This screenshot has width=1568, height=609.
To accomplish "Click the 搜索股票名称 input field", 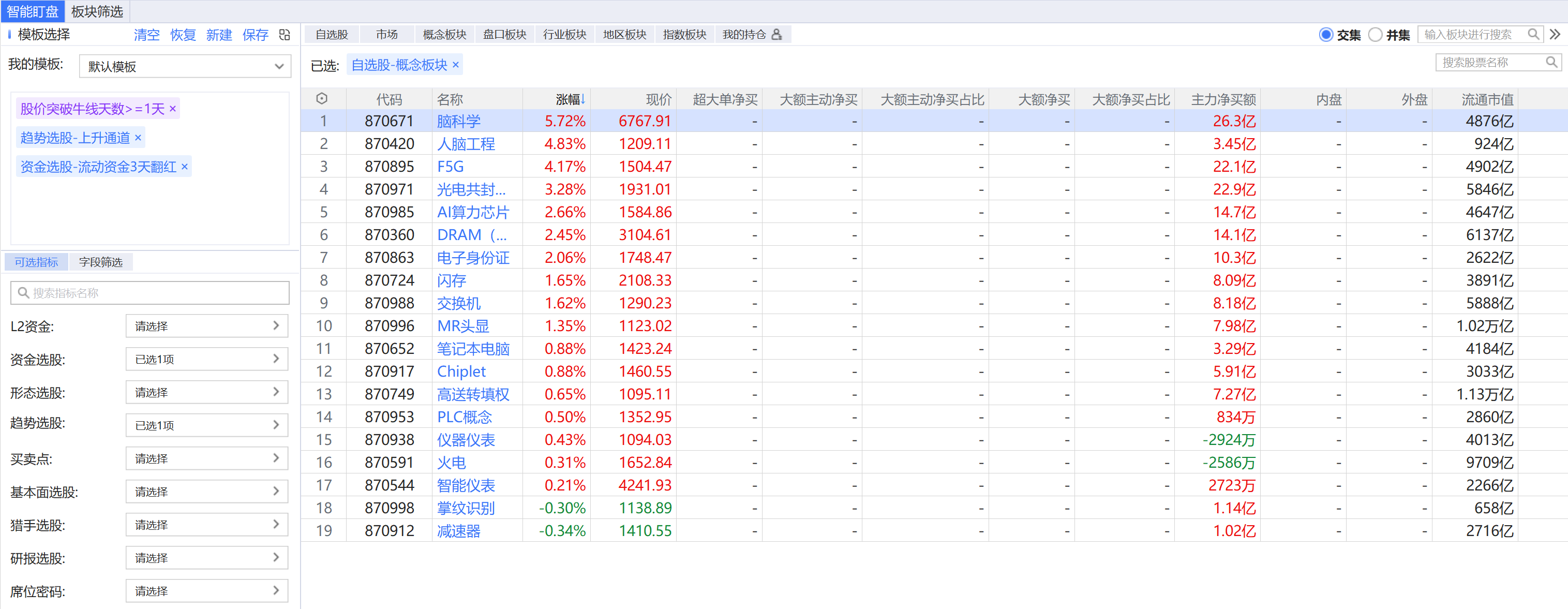I will click(x=1498, y=62).
